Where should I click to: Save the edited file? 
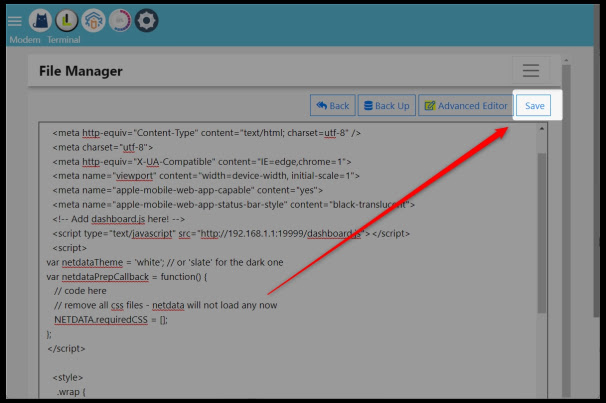click(534, 105)
